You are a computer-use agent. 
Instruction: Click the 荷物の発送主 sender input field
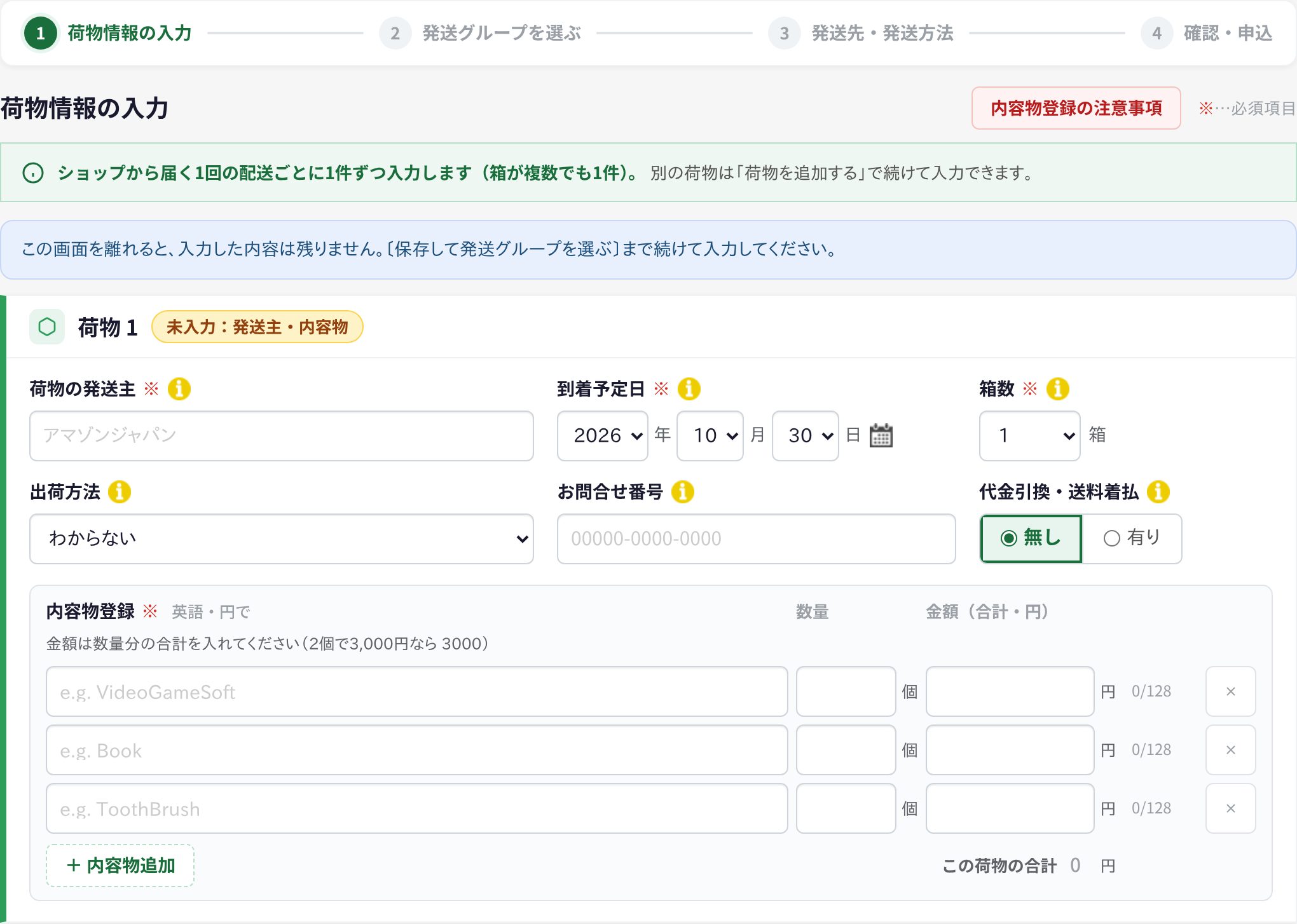click(282, 435)
